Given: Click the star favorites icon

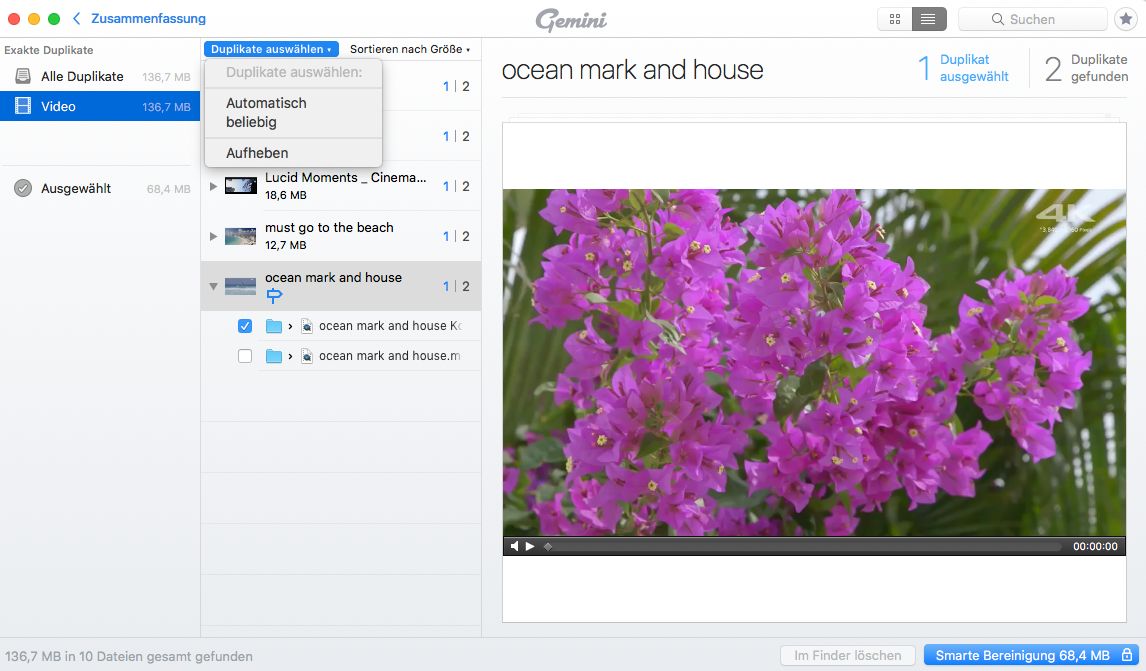Looking at the screenshot, I should [x=1125, y=19].
